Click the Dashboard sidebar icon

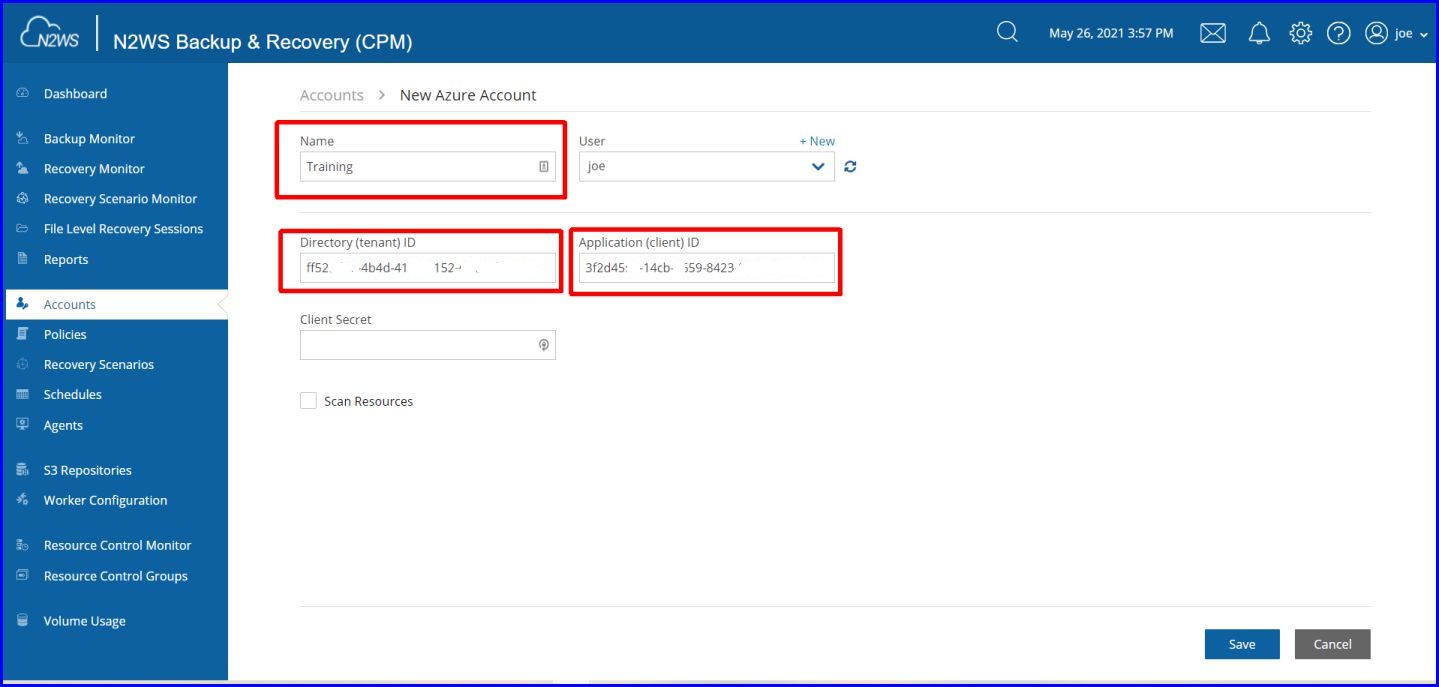click(x=22, y=94)
